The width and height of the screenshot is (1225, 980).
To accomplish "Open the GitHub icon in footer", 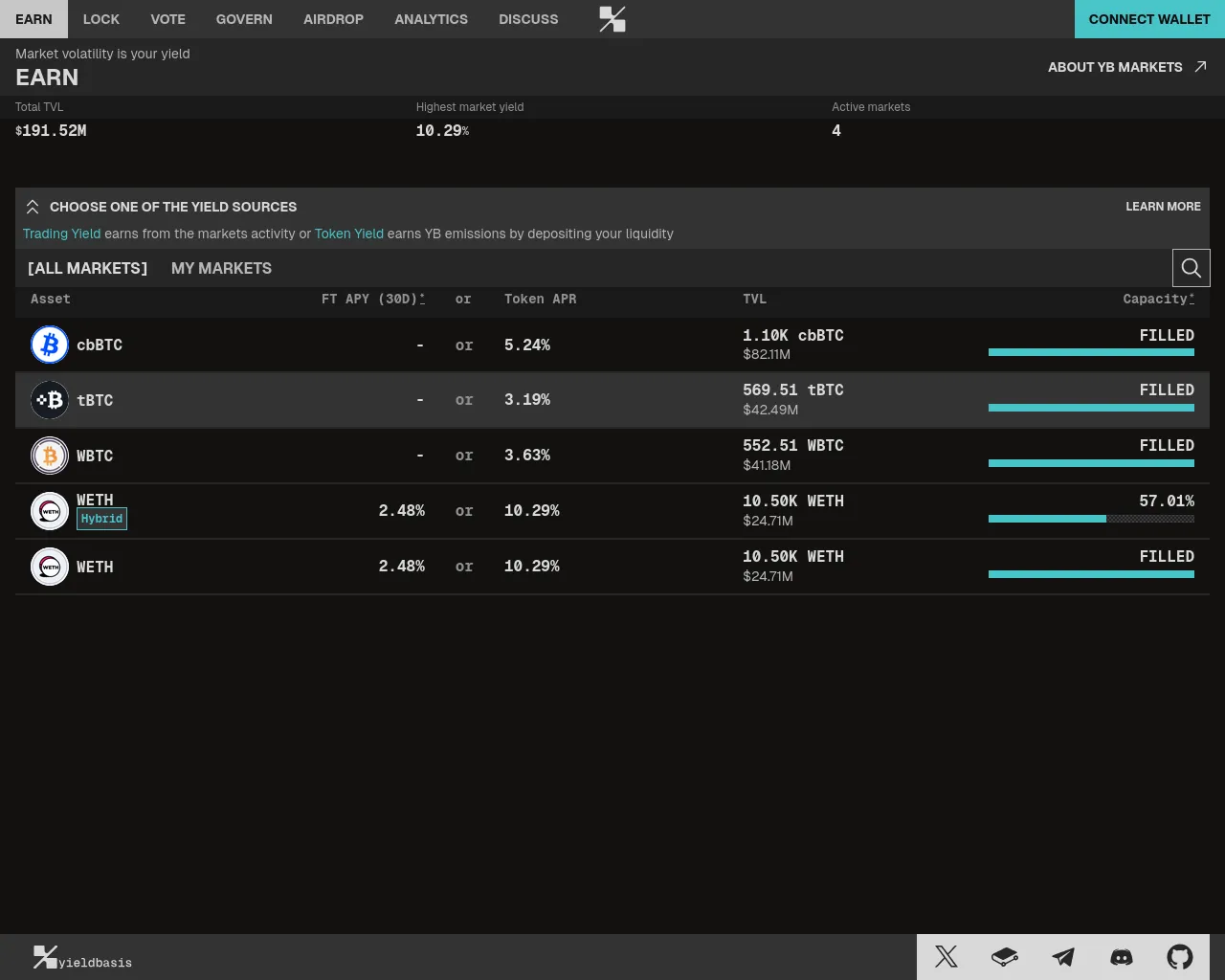I will click(1180, 957).
